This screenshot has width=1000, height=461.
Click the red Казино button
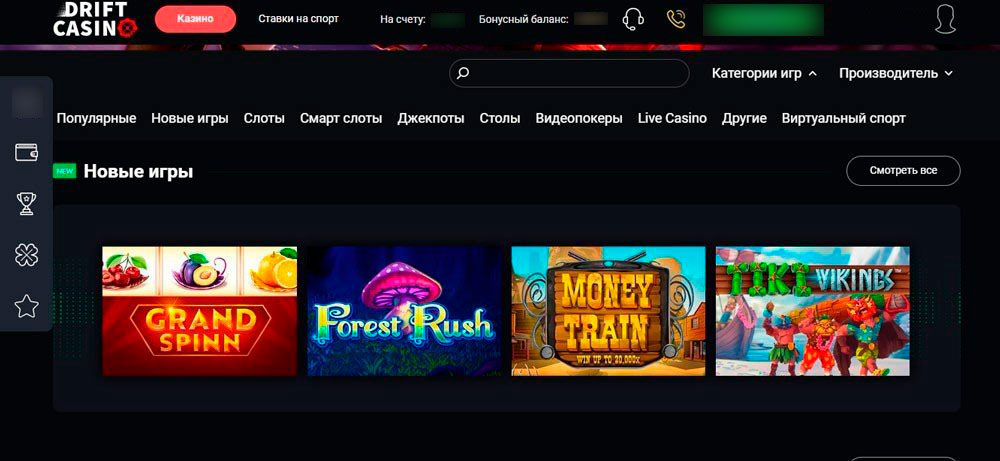(195, 19)
